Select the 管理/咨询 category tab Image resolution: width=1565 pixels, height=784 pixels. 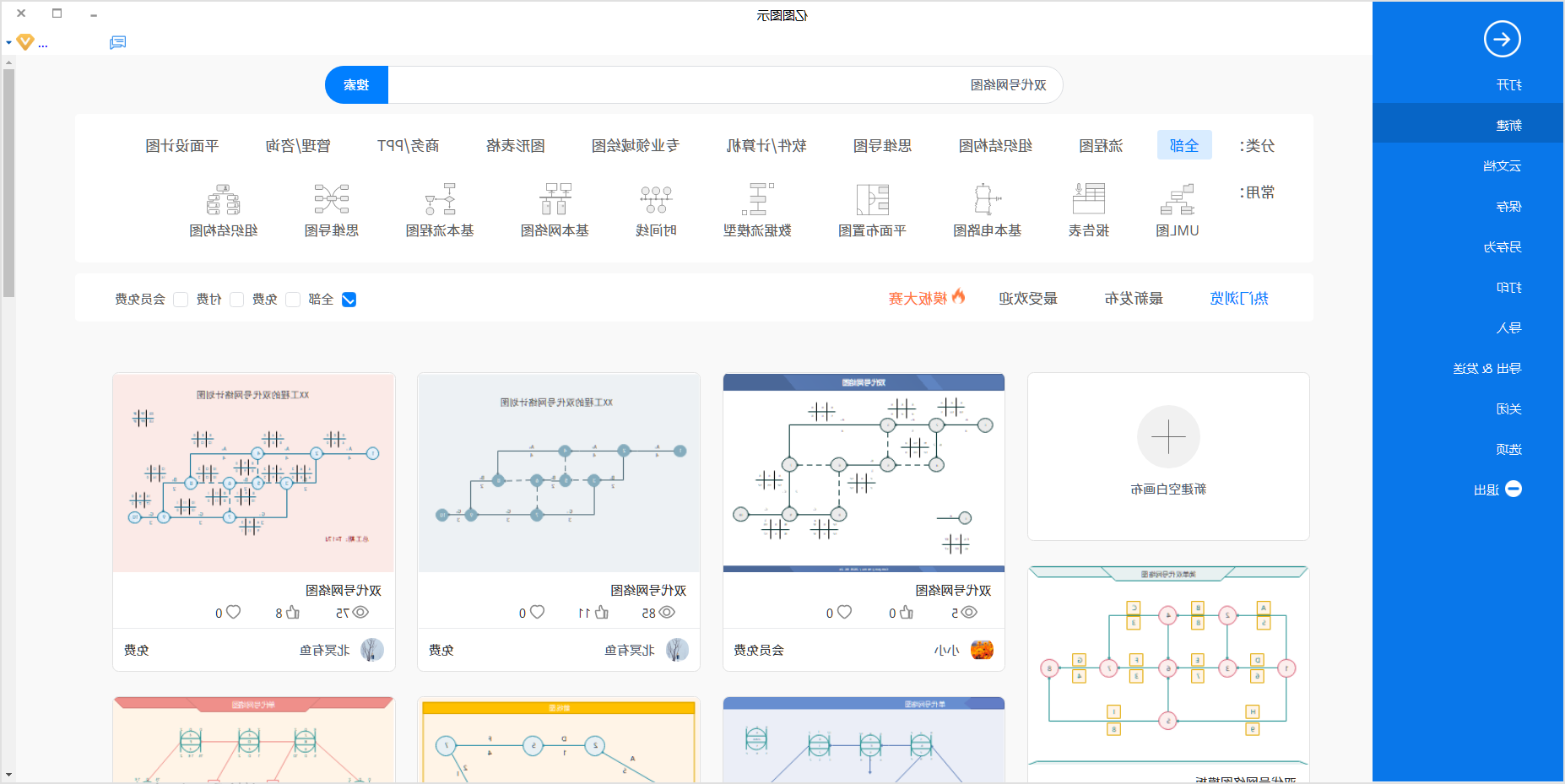coord(297,145)
